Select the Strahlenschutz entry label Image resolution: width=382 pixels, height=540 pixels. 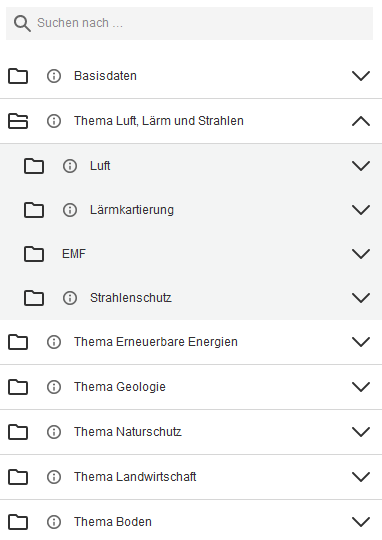[x=131, y=298]
